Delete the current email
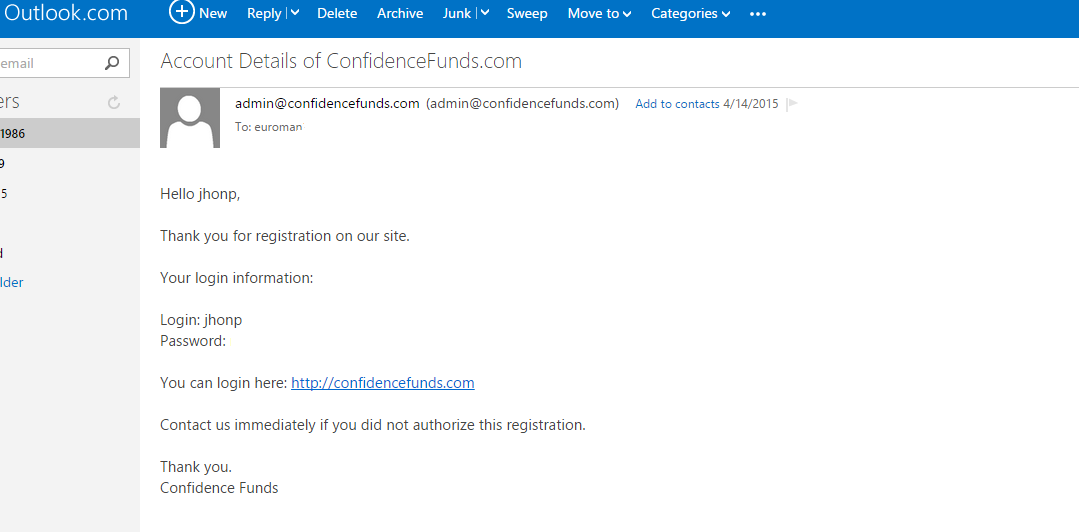The width and height of the screenshot is (1079, 532). [337, 13]
